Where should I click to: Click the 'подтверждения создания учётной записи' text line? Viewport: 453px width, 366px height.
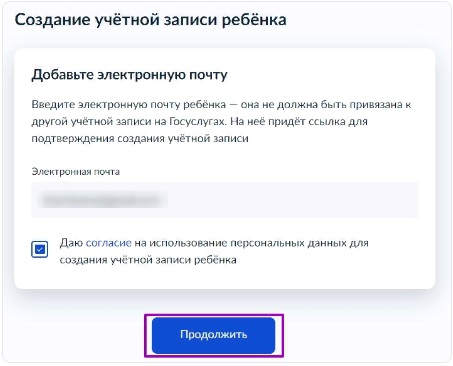pyautogui.click(x=140, y=139)
